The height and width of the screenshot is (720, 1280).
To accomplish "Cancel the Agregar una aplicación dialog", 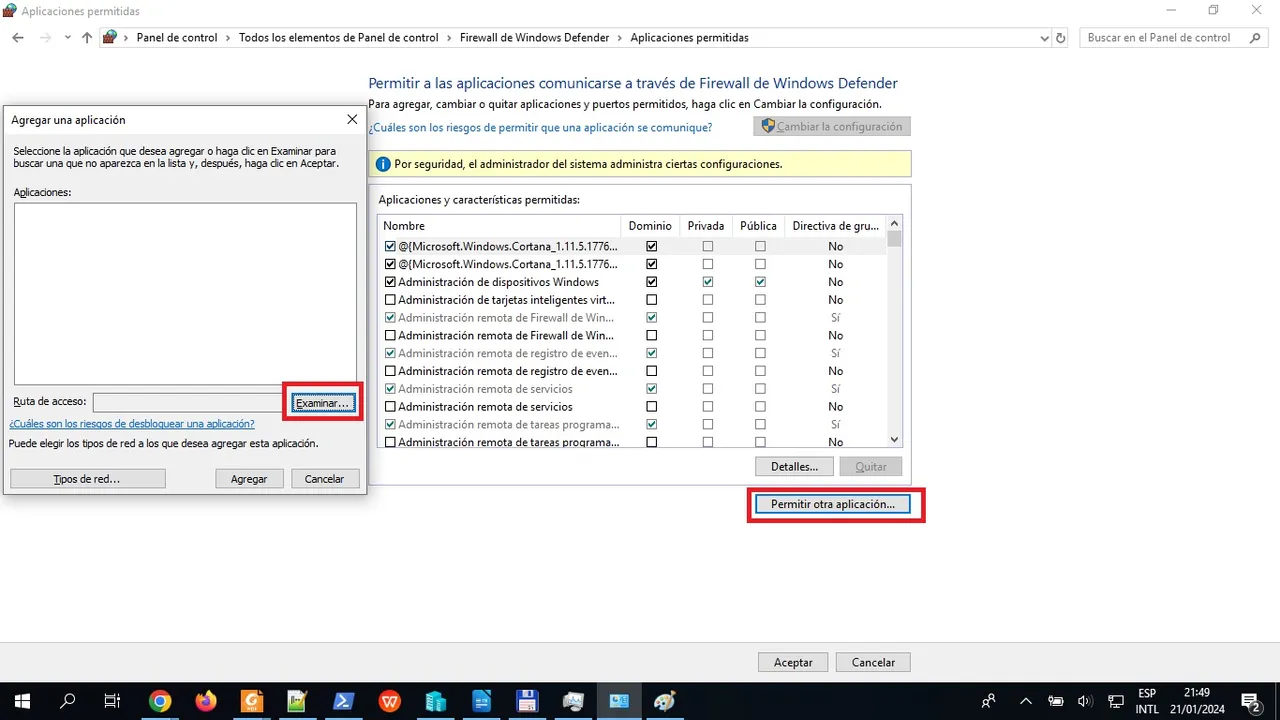I will [324, 479].
